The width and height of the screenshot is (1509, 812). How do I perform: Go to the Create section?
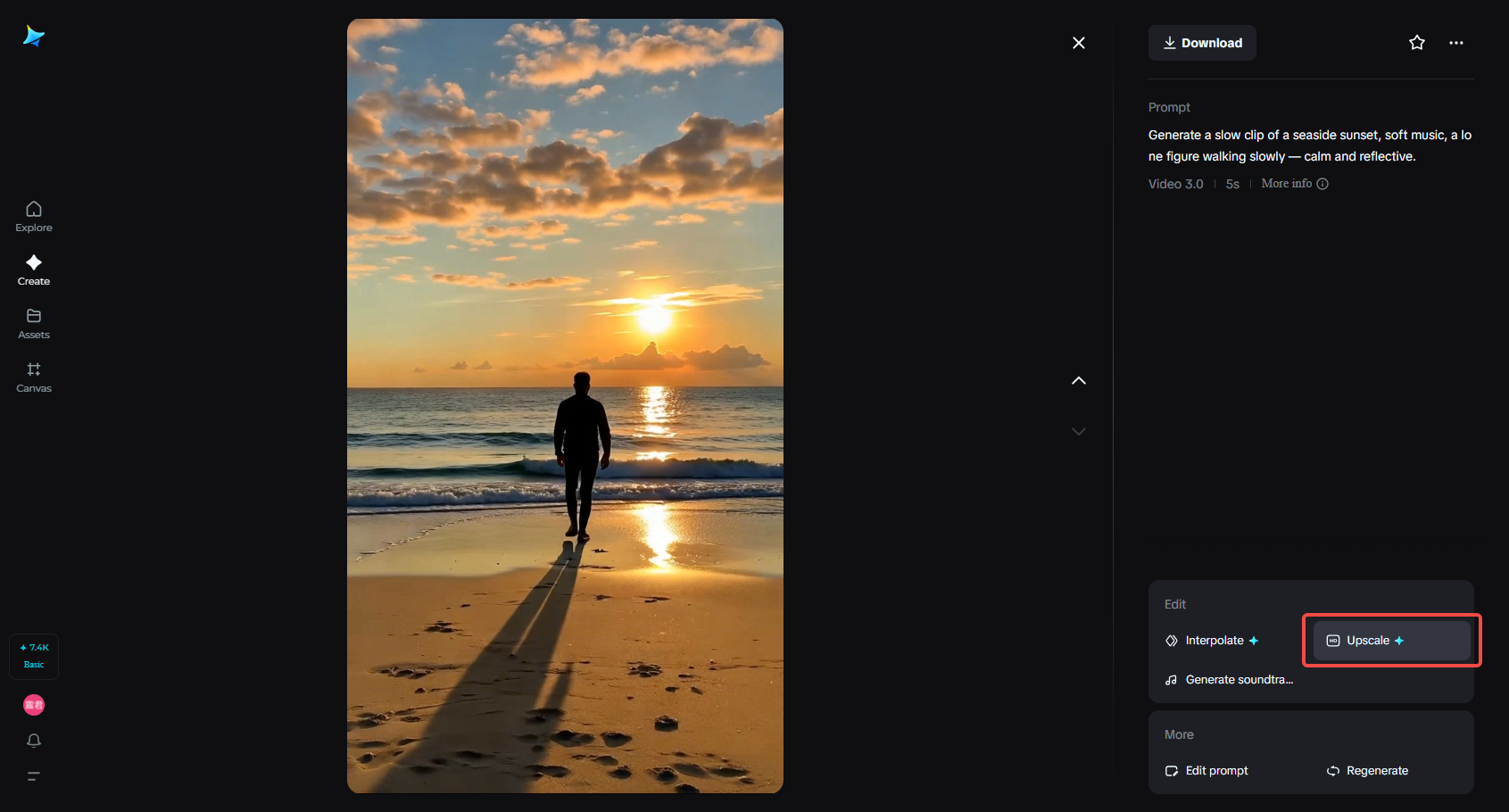(x=34, y=270)
